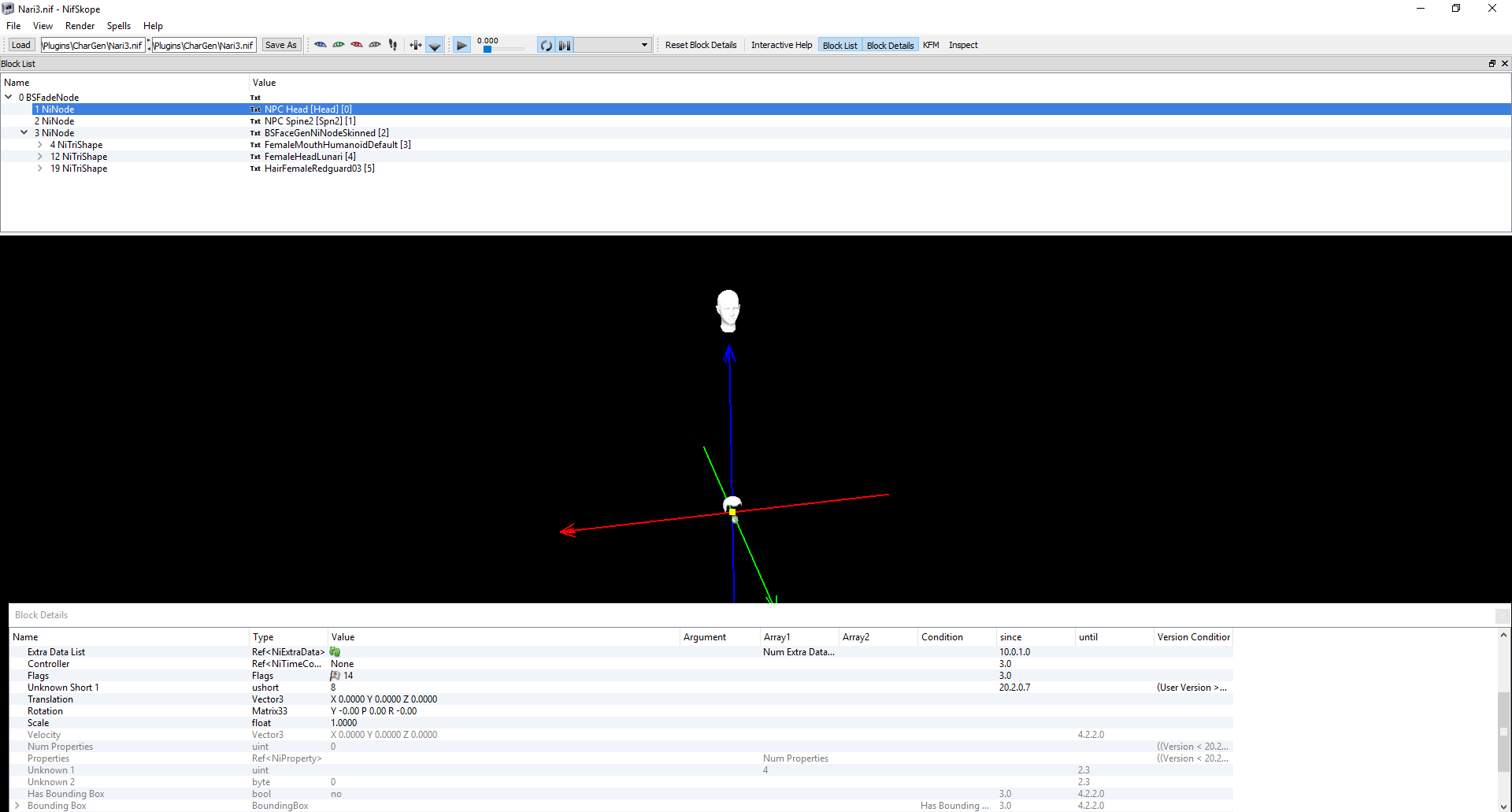Click the Save As button
Screen dimensions: 1512x812
[x=281, y=45]
